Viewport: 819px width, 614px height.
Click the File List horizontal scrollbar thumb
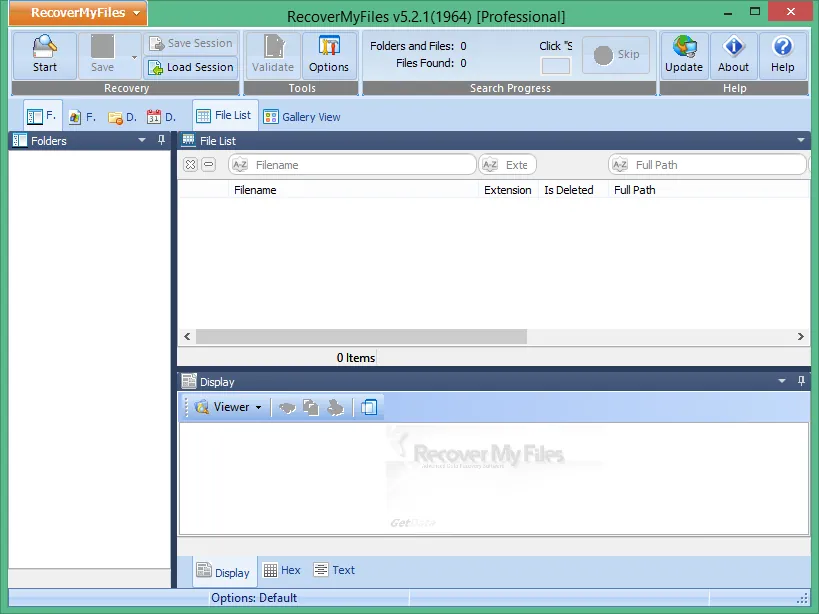(x=361, y=337)
